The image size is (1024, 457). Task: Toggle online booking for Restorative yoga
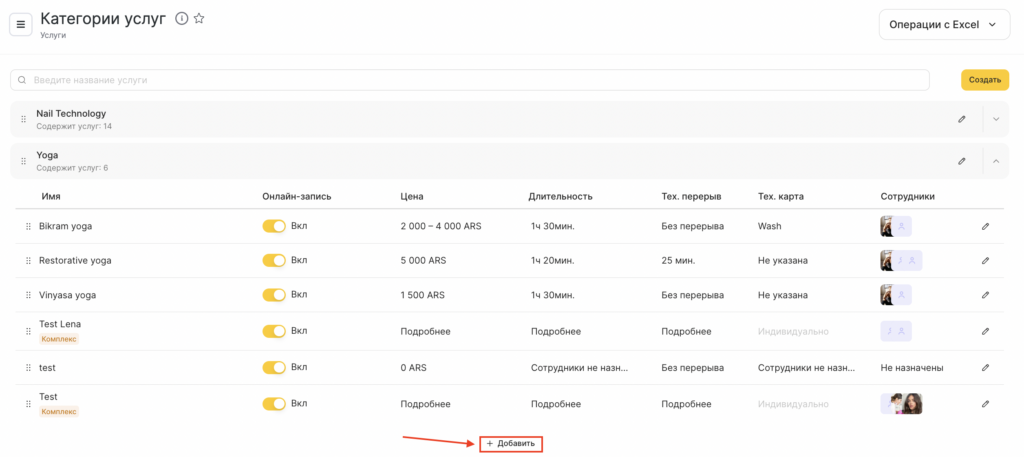coord(273,261)
